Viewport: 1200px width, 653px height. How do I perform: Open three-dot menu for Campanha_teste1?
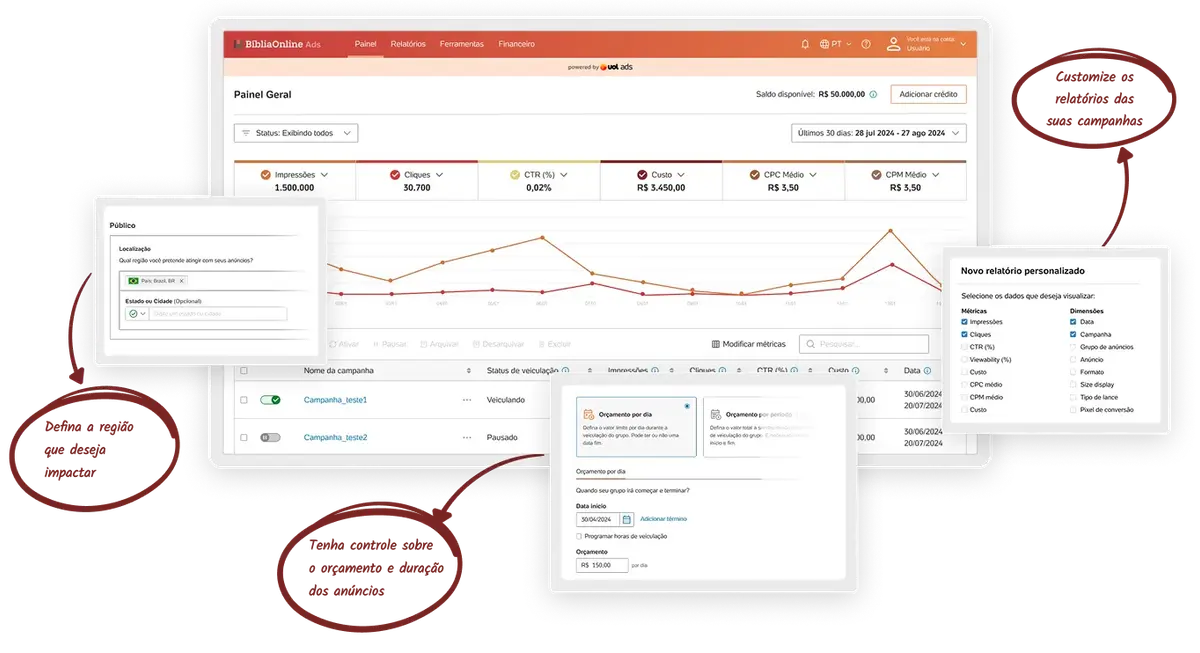tap(467, 400)
